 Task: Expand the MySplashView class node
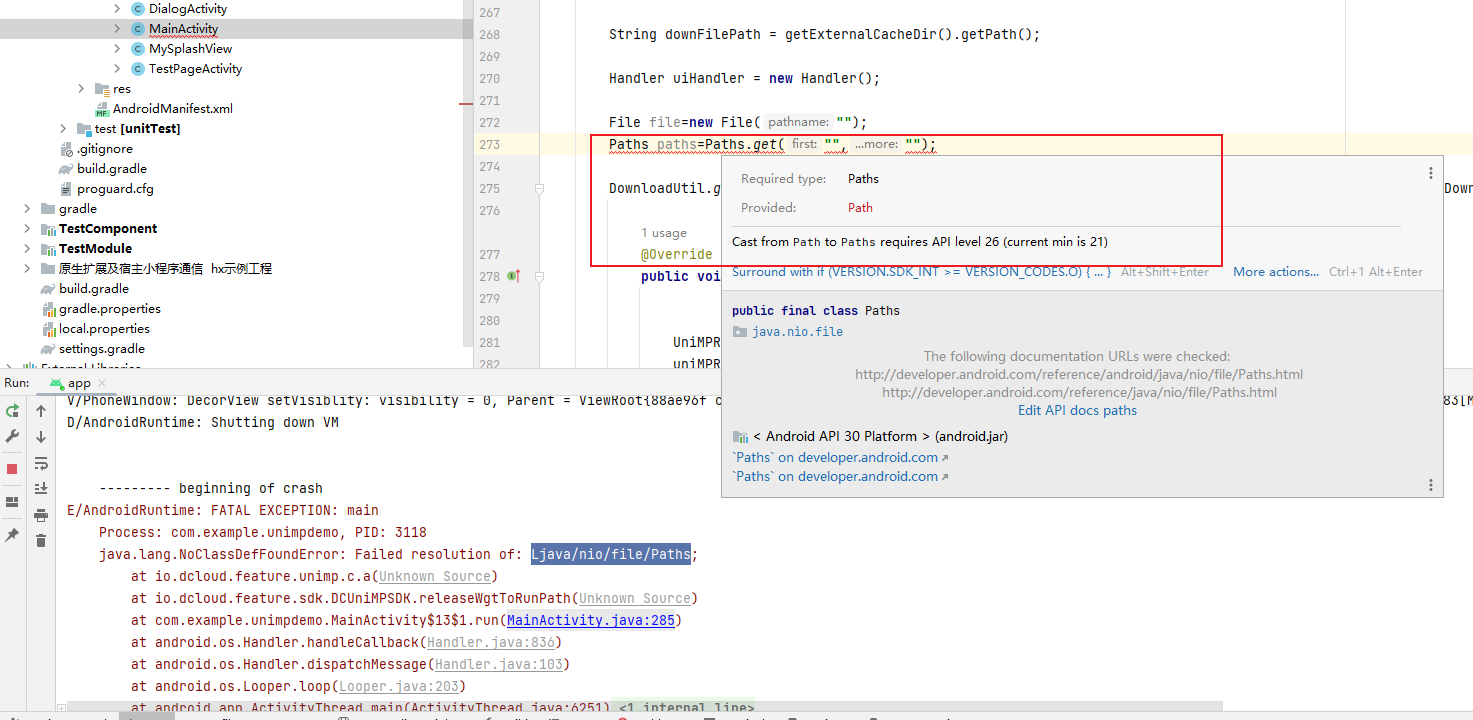click(118, 49)
